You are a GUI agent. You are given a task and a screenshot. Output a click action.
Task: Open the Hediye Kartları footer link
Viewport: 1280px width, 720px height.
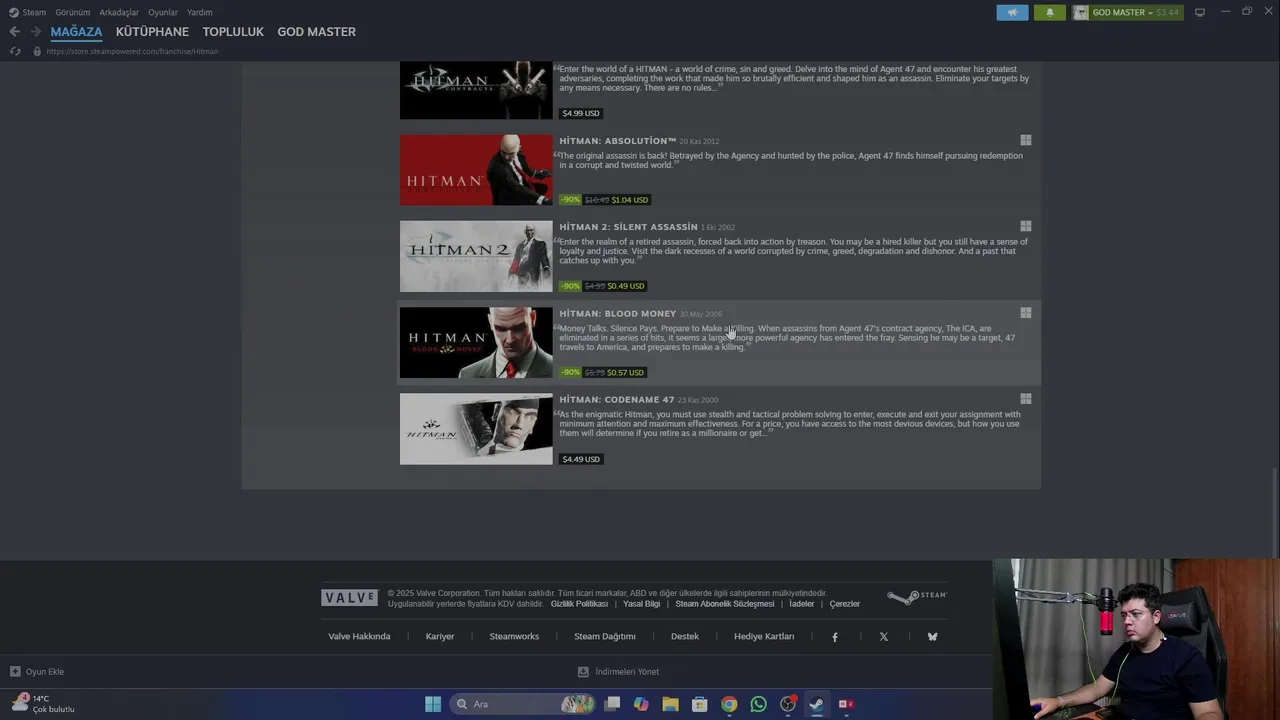pyautogui.click(x=764, y=636)
